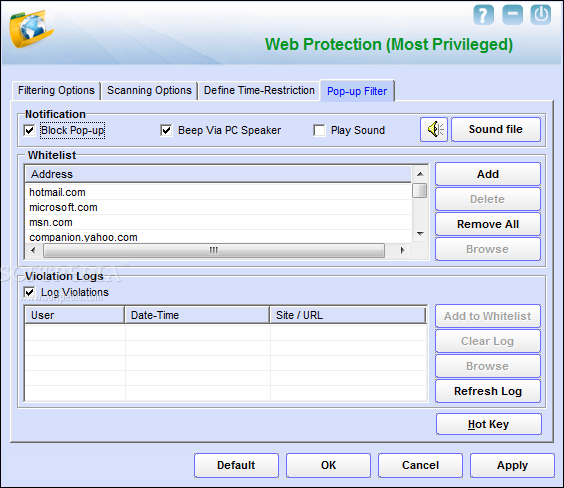Click the whitelist scroll down arrow
This screenshot has height=488, width=564.
pos(420,234)
